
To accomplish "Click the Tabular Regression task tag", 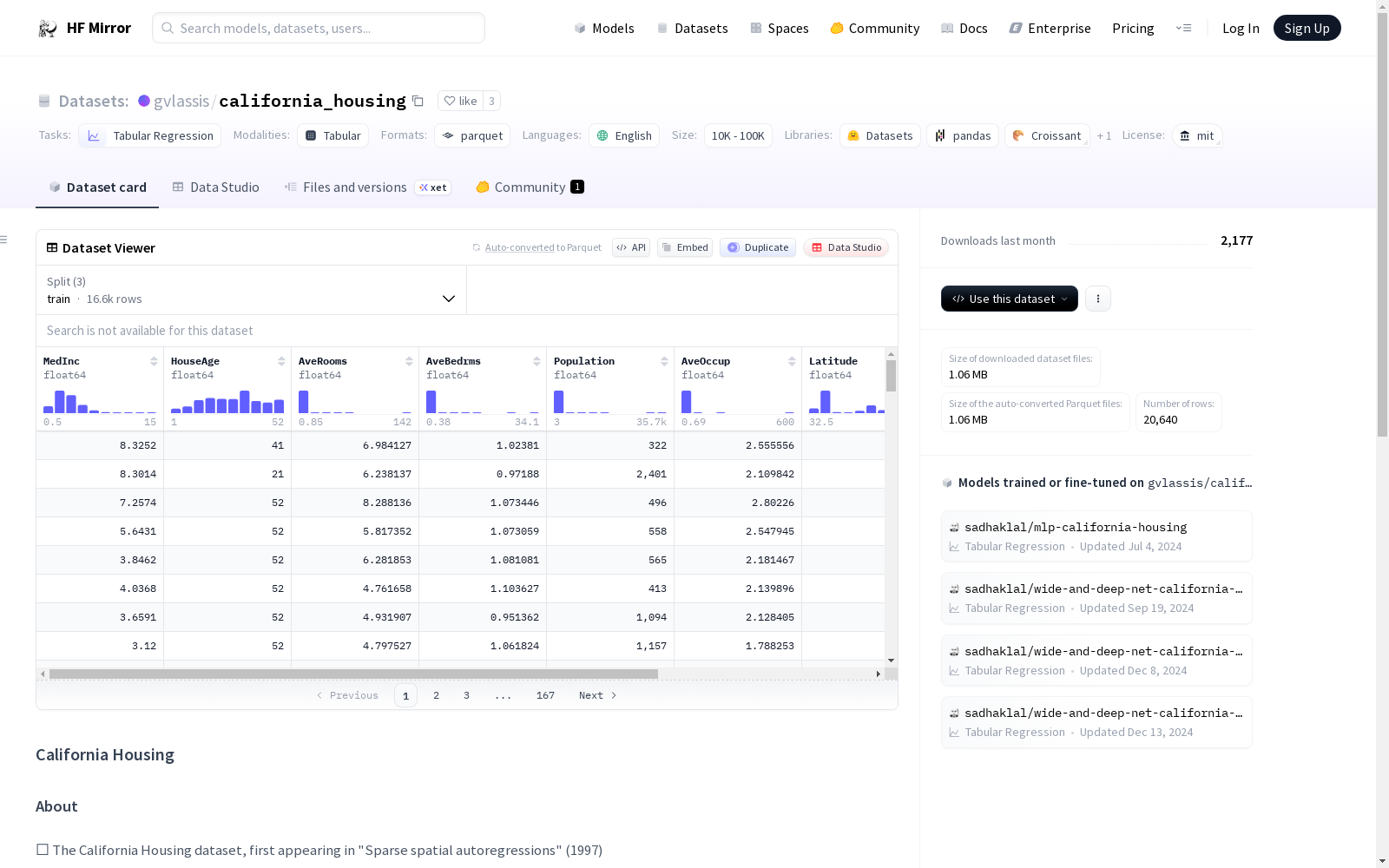I will tap(150, 135).
